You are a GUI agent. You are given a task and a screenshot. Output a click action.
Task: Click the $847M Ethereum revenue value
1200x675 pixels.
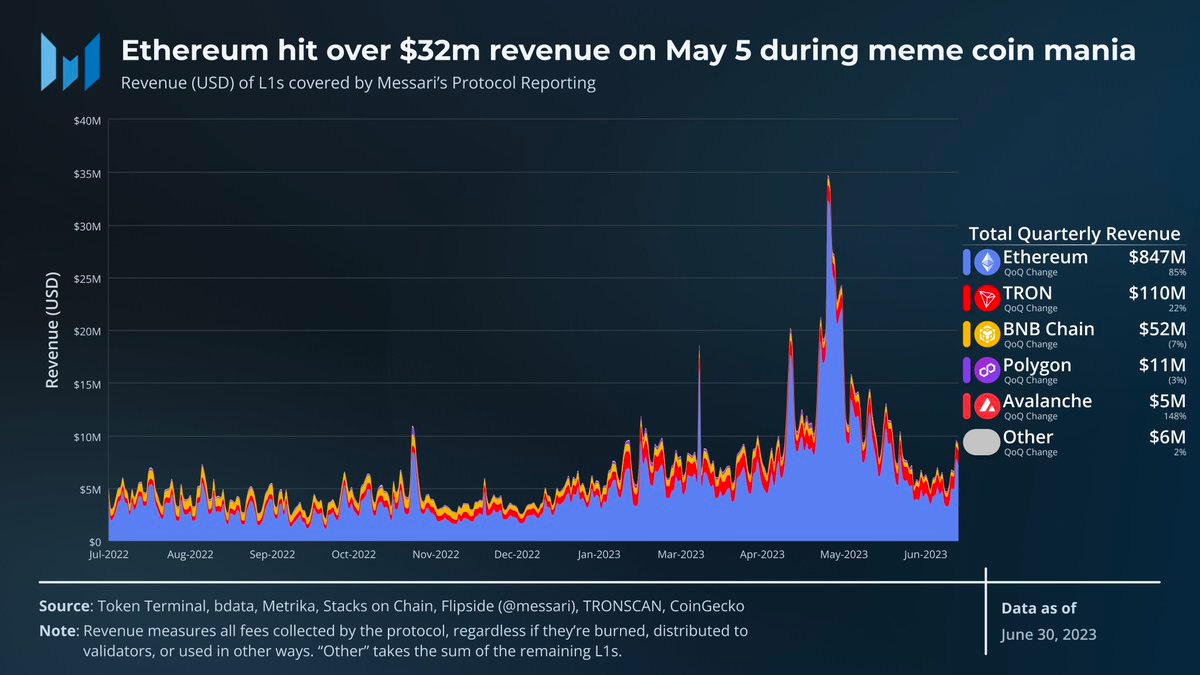(1157, 257)
